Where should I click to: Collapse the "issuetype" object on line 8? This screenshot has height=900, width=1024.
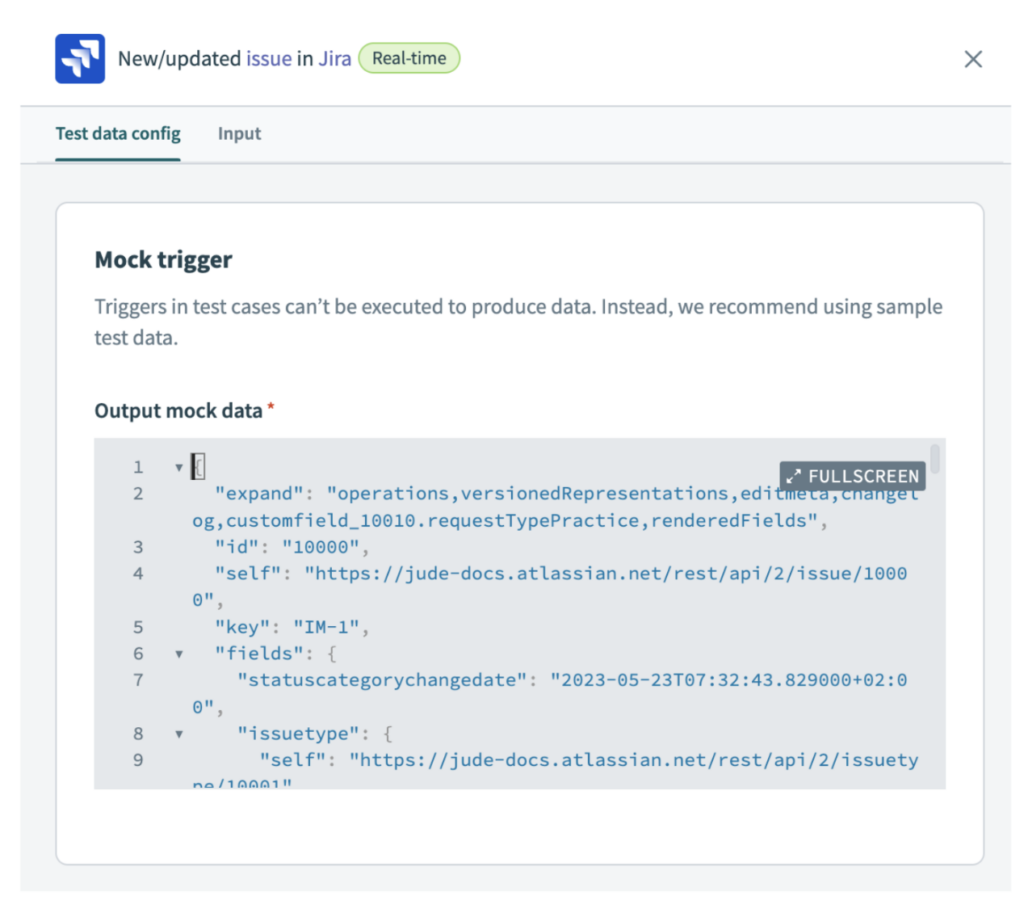click(x=179, y=733)
